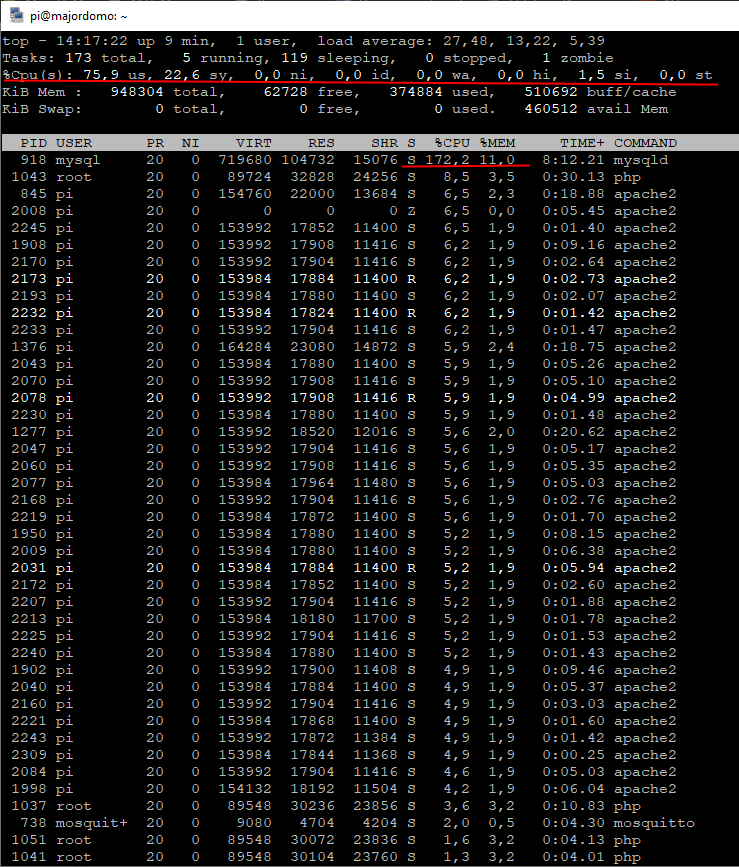Click the SHR value 11480

click(x=375, y=483)
